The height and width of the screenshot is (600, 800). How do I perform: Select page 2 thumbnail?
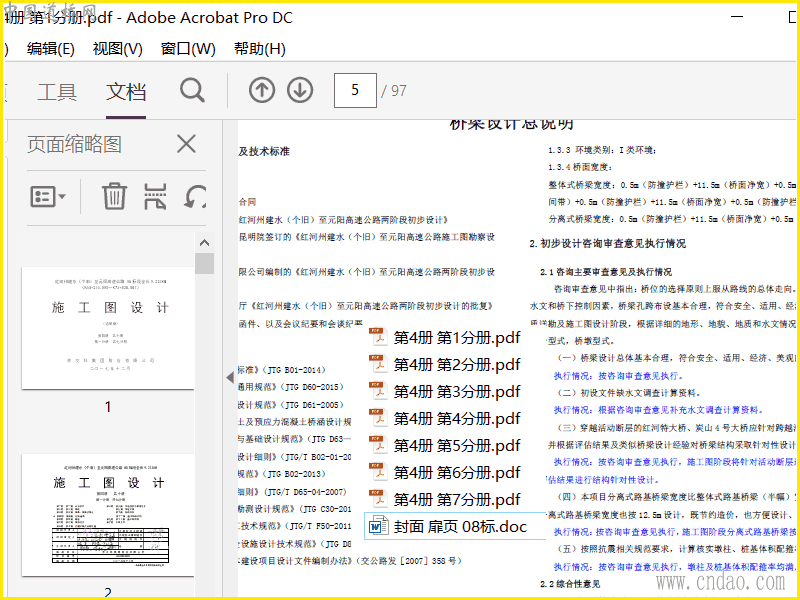click(x=108, y=515)
